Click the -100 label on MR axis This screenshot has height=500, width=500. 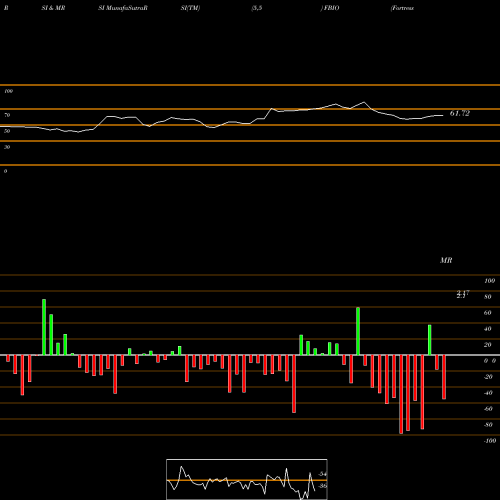point(490,441)
